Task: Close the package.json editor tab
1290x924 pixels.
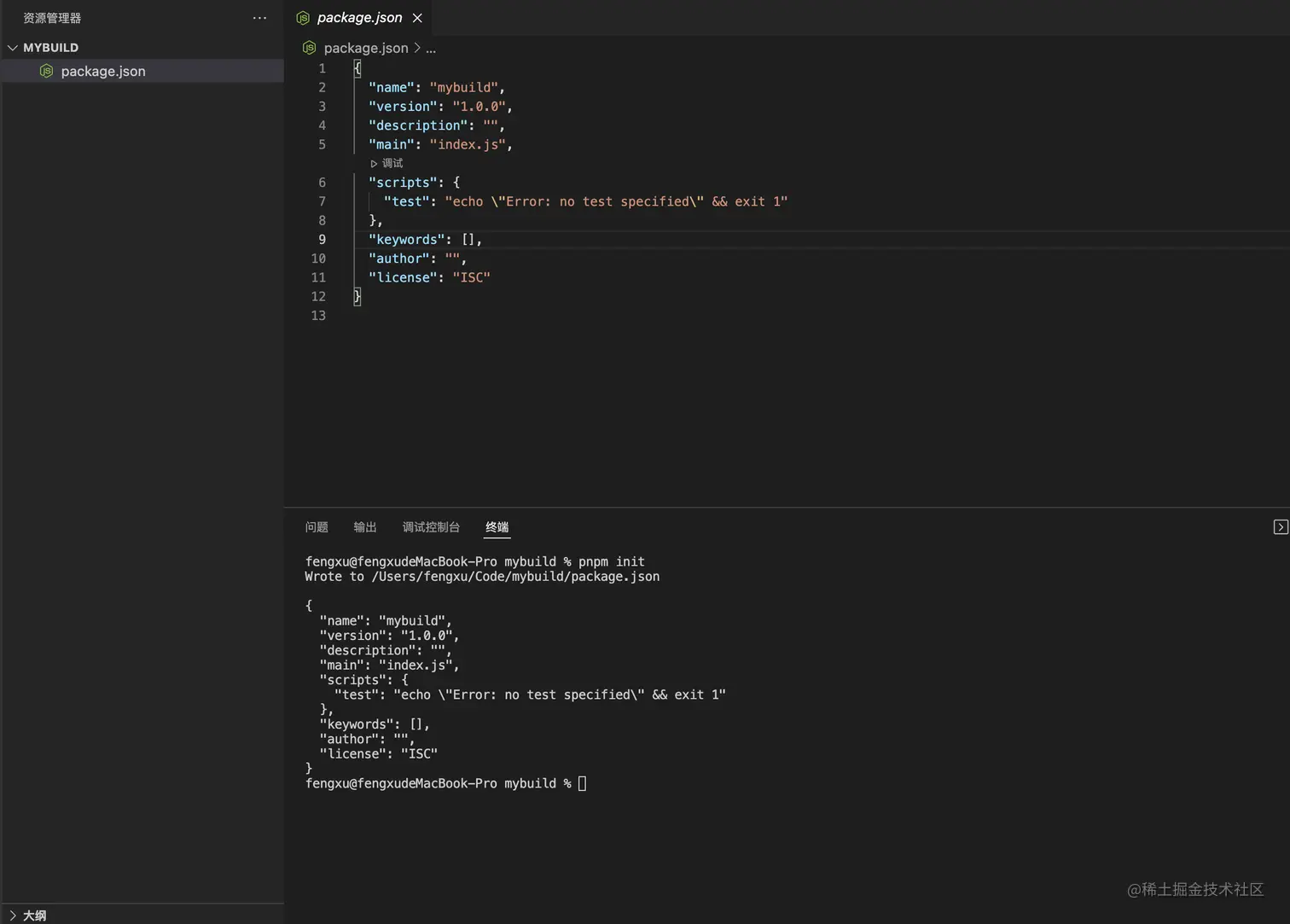Action: tap(417, 17)
